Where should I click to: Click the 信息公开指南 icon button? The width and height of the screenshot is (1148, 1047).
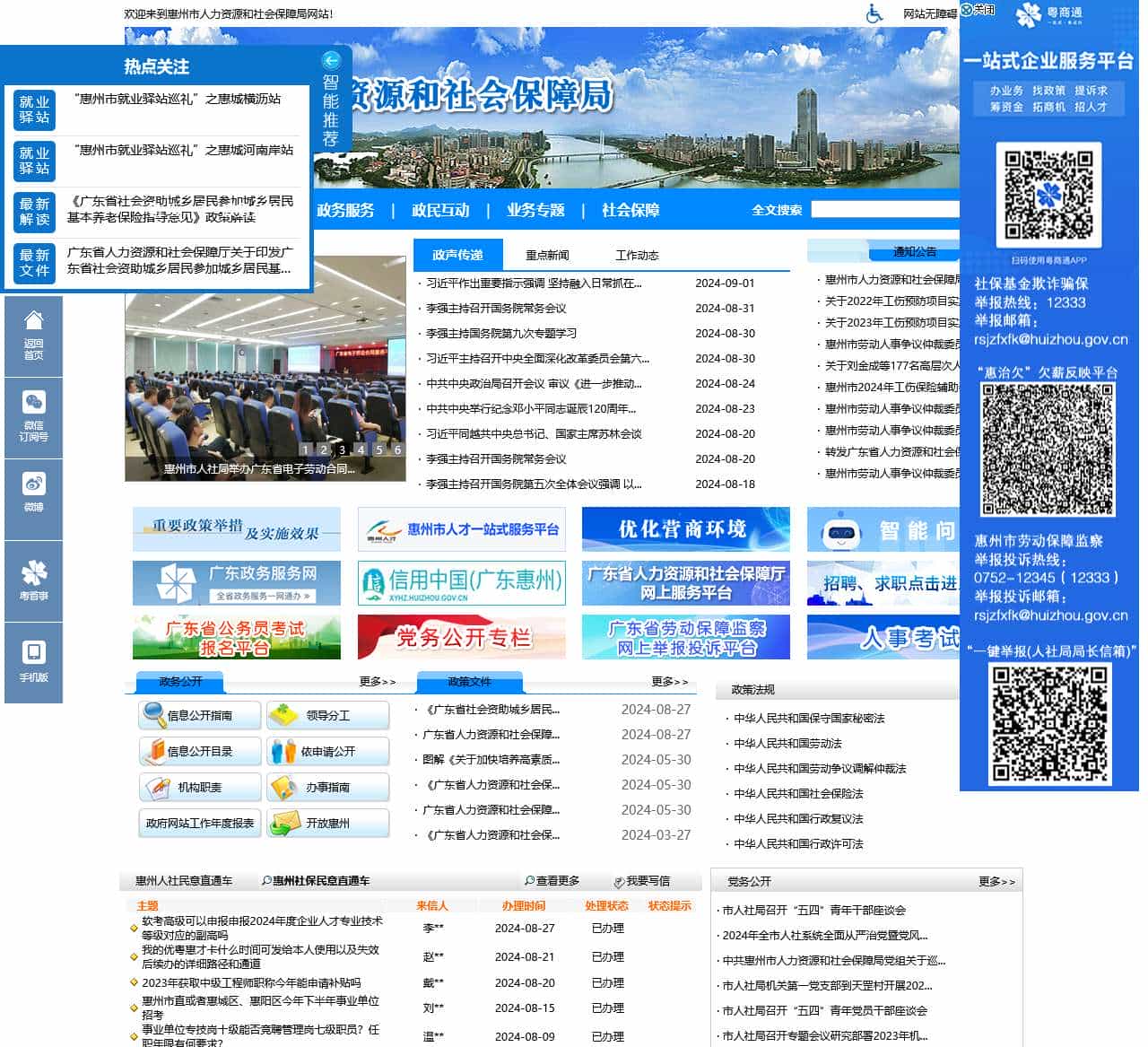[200, 715]
